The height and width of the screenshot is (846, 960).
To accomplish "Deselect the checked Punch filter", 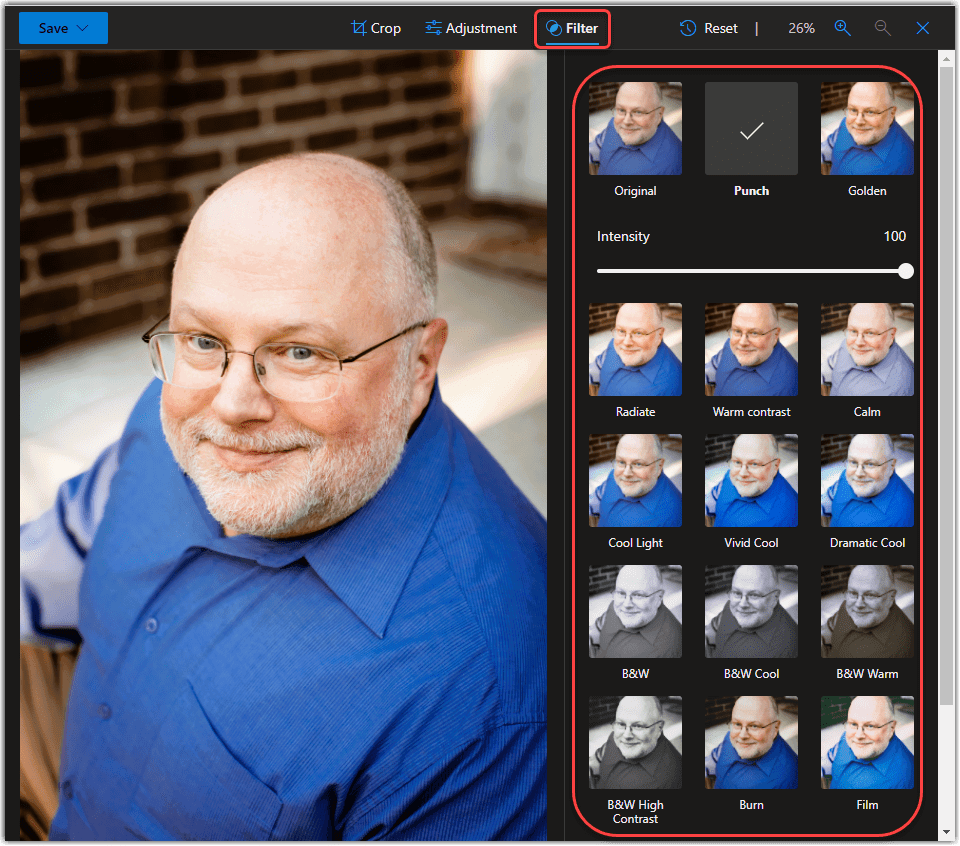I will pos(751,129).
